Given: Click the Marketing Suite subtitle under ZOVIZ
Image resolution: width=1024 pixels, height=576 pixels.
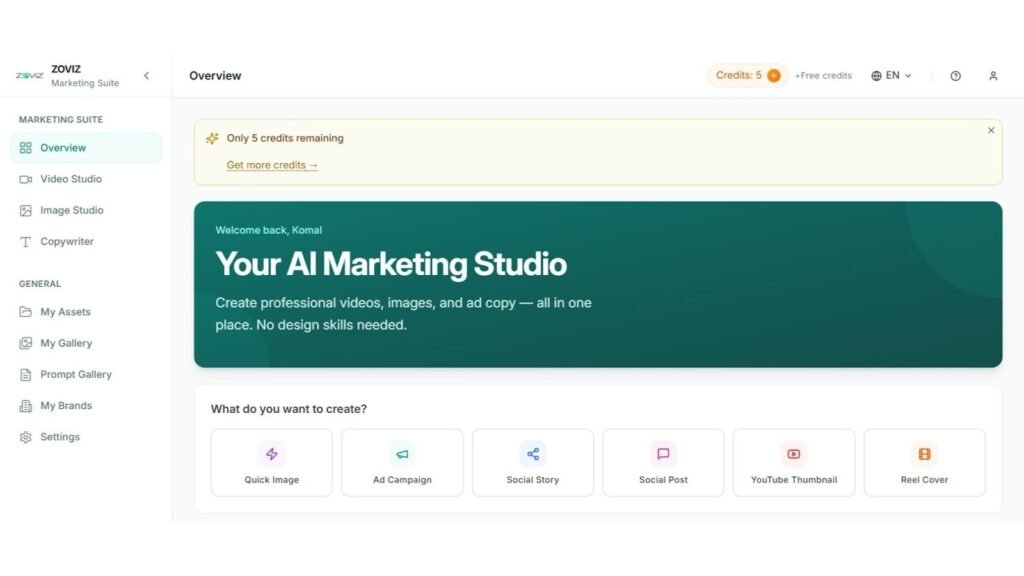Looking at the screenshot, I should click(85, 83).
